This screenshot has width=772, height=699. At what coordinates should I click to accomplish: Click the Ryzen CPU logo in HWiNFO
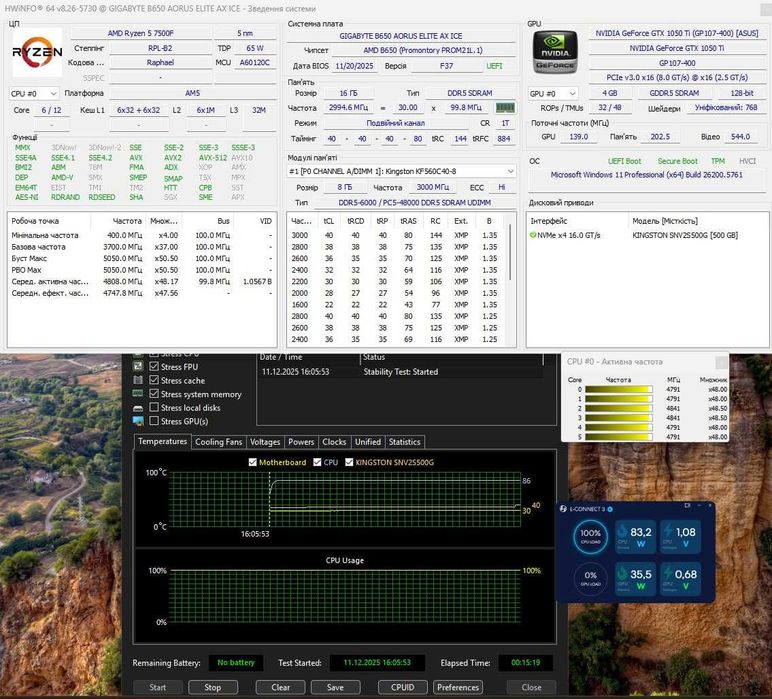tap(37, 52)
